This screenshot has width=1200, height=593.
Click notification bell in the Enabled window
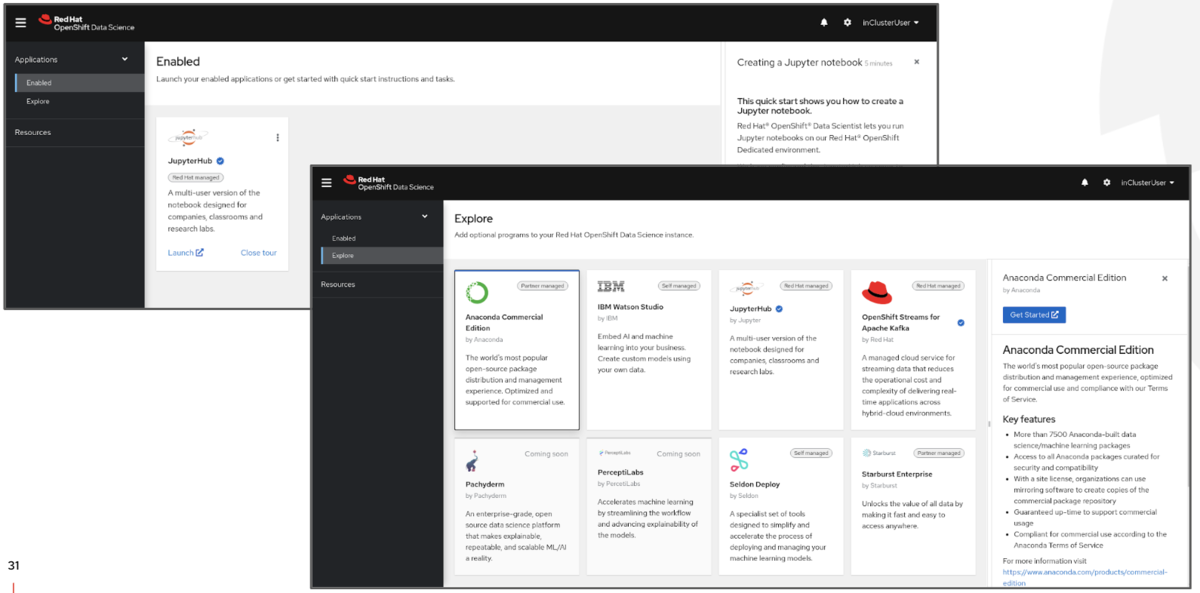tap(824, 22)
